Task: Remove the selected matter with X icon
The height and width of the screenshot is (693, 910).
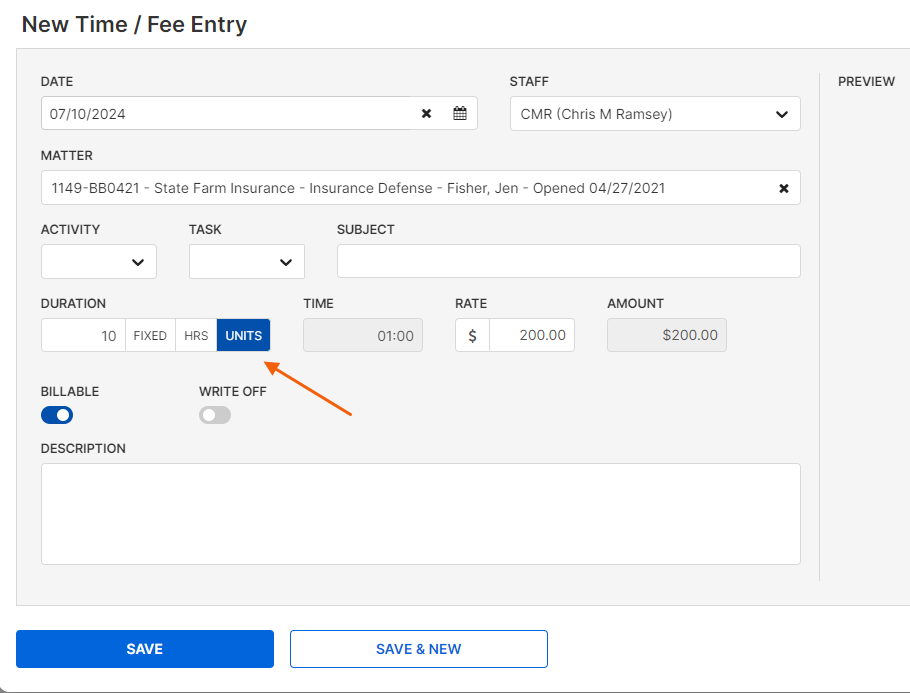Action: pos(783,188)
